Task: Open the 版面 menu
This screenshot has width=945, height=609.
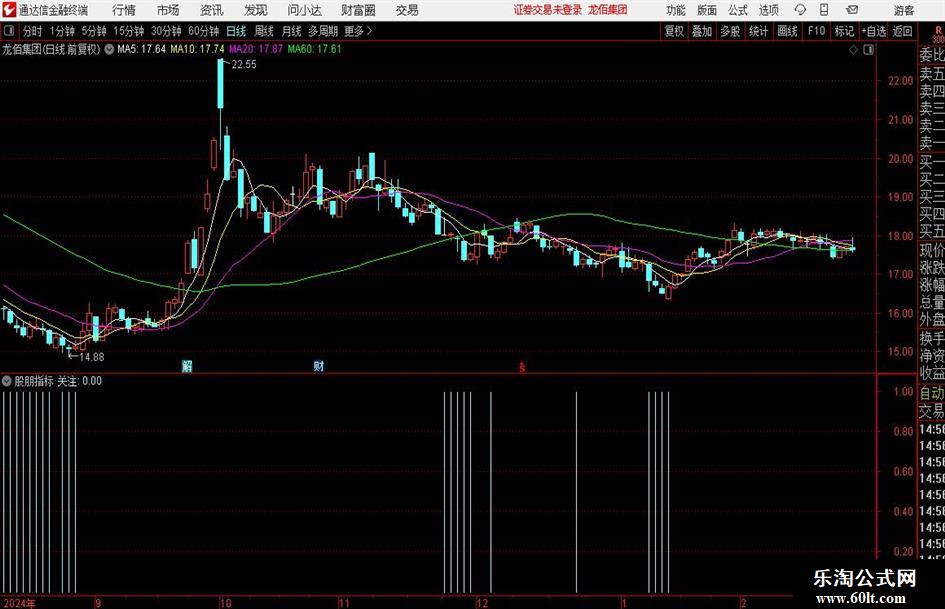Action: click(x=707, y=10)
